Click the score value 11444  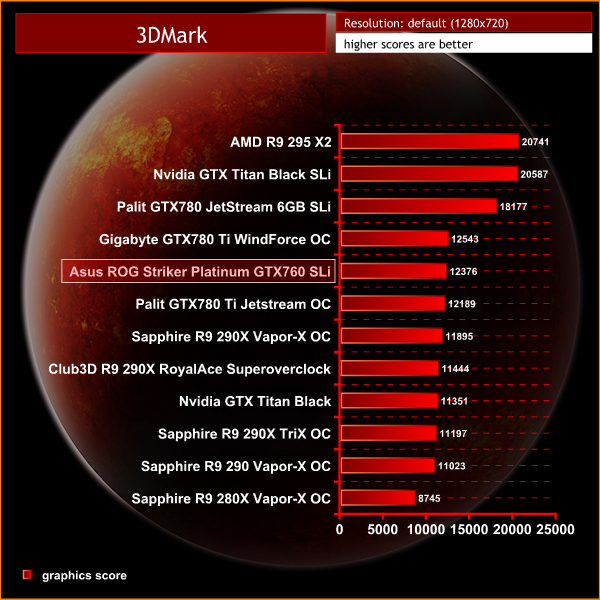(x=455, y=368)
